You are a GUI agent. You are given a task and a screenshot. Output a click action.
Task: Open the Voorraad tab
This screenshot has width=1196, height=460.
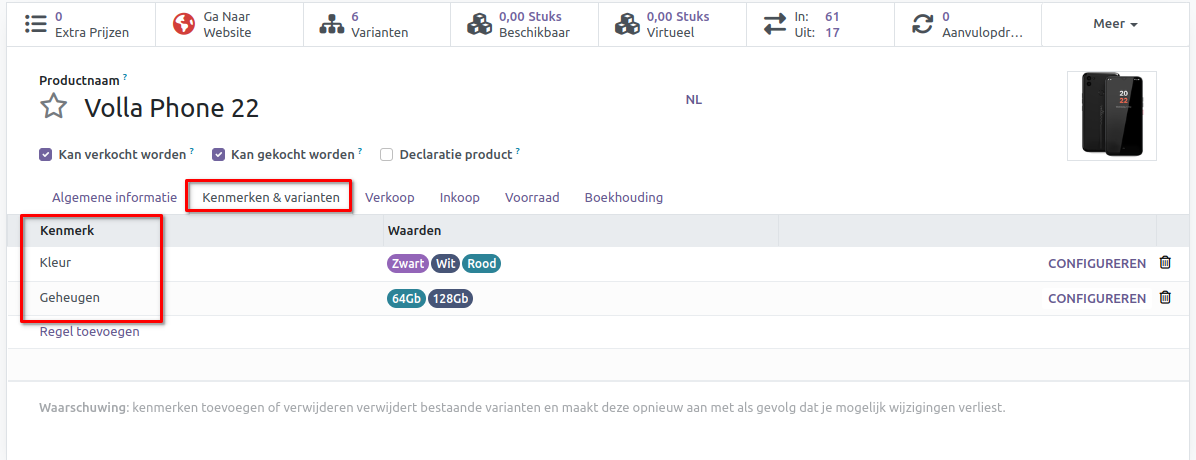532,198
